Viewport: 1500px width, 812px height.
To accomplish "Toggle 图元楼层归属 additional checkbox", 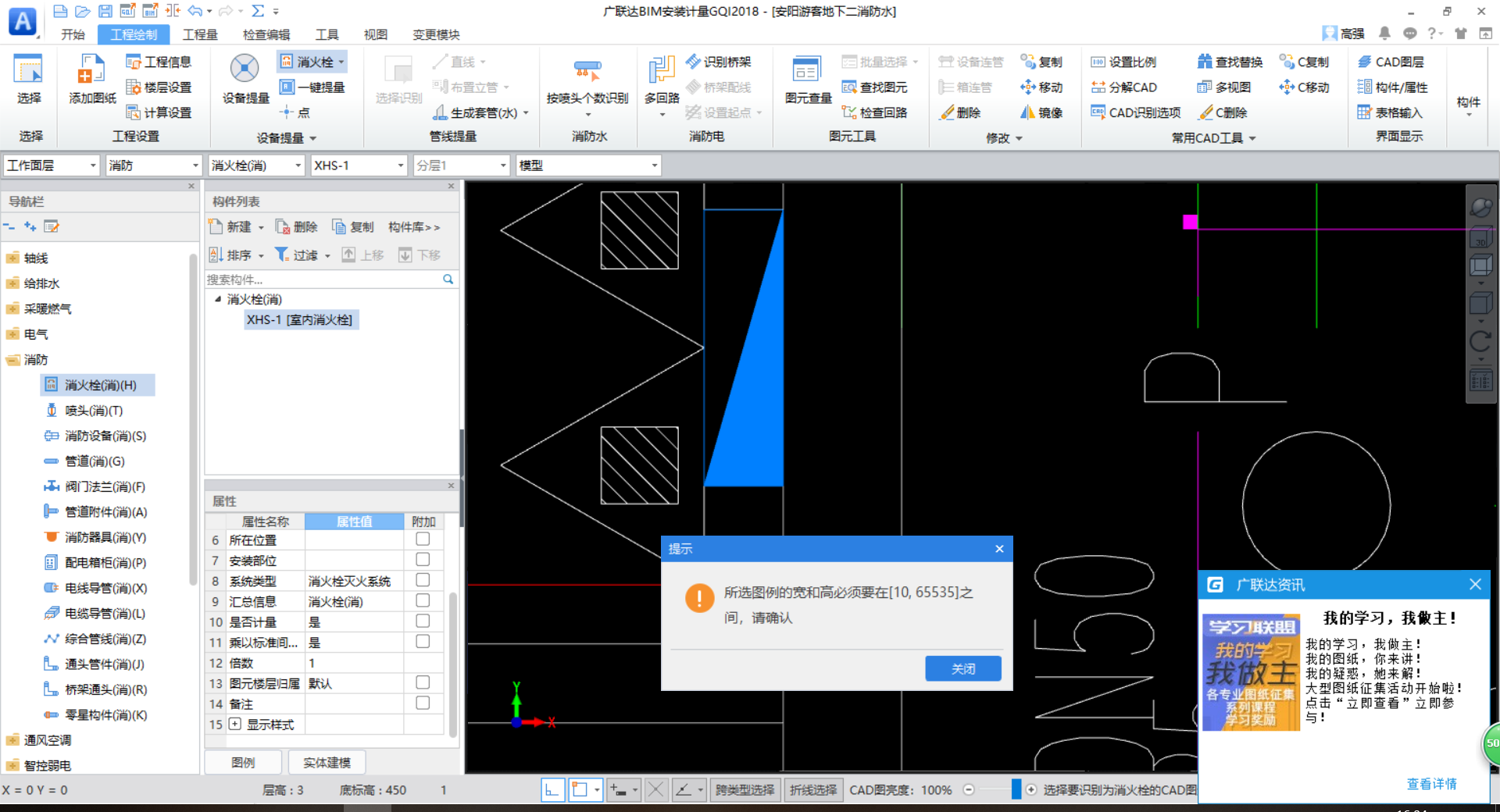I will coord(423,682).
